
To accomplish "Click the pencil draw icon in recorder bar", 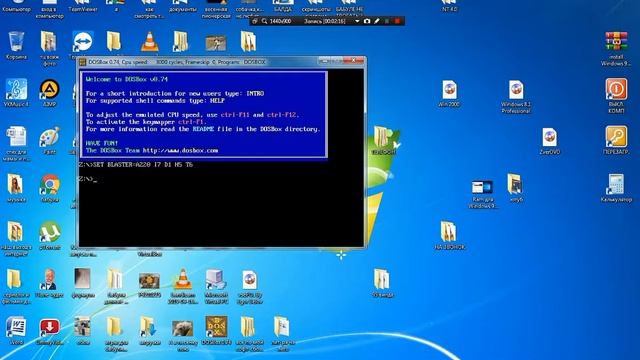I will tap(377, 21).
